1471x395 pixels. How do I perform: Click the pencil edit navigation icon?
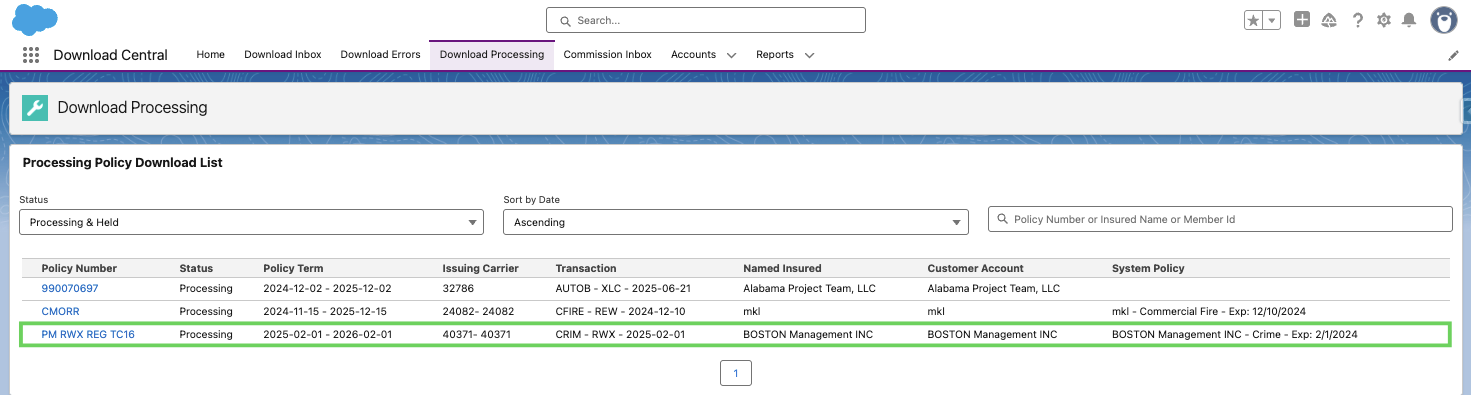1454,55
